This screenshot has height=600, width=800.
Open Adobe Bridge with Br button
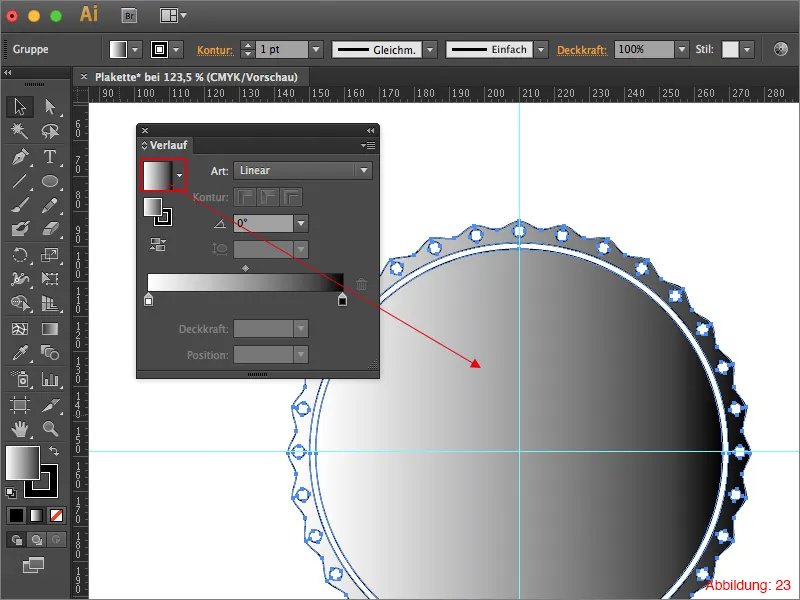[x=130, y=16]
